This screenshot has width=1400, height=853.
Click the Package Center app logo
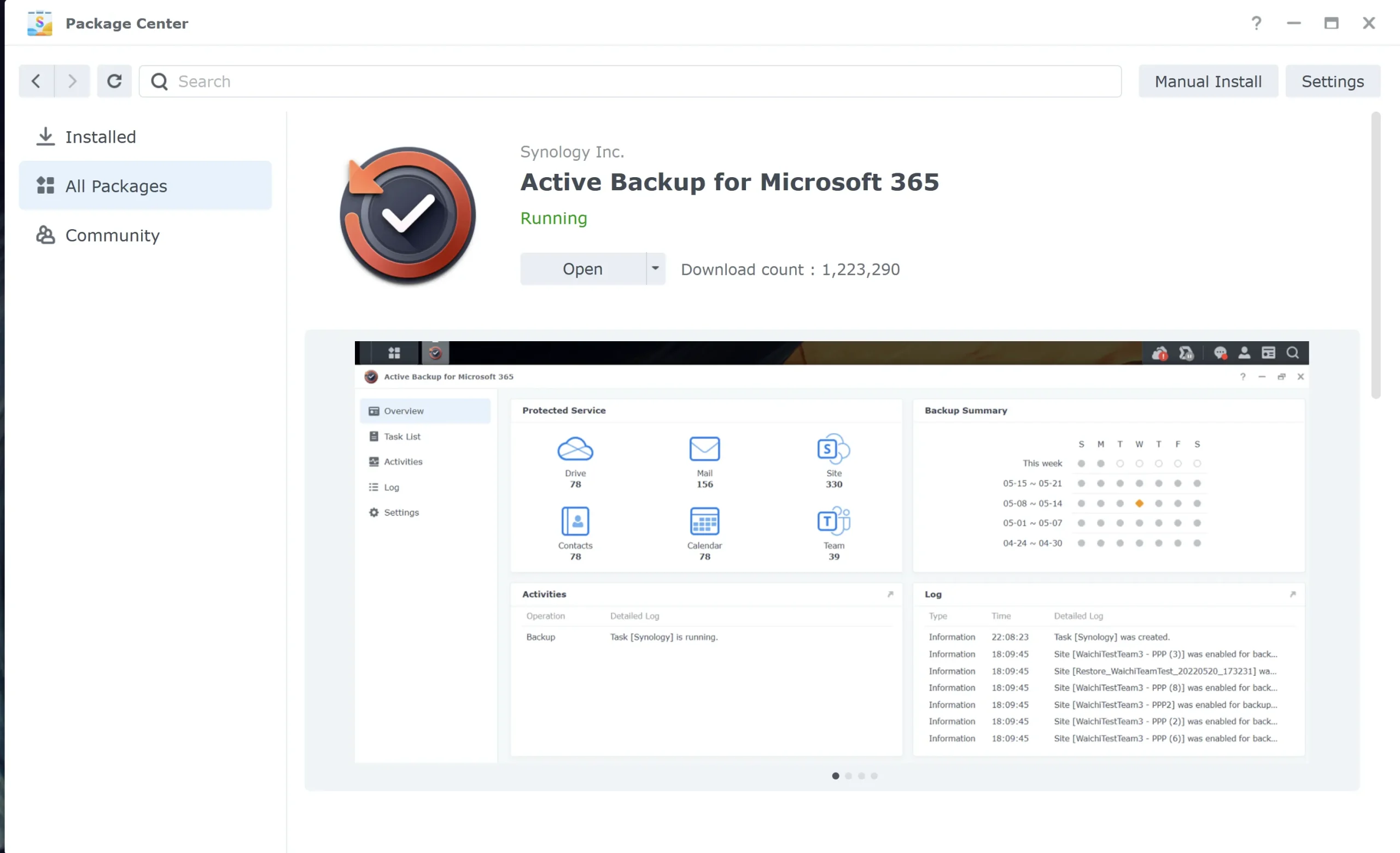pos(39,24)
